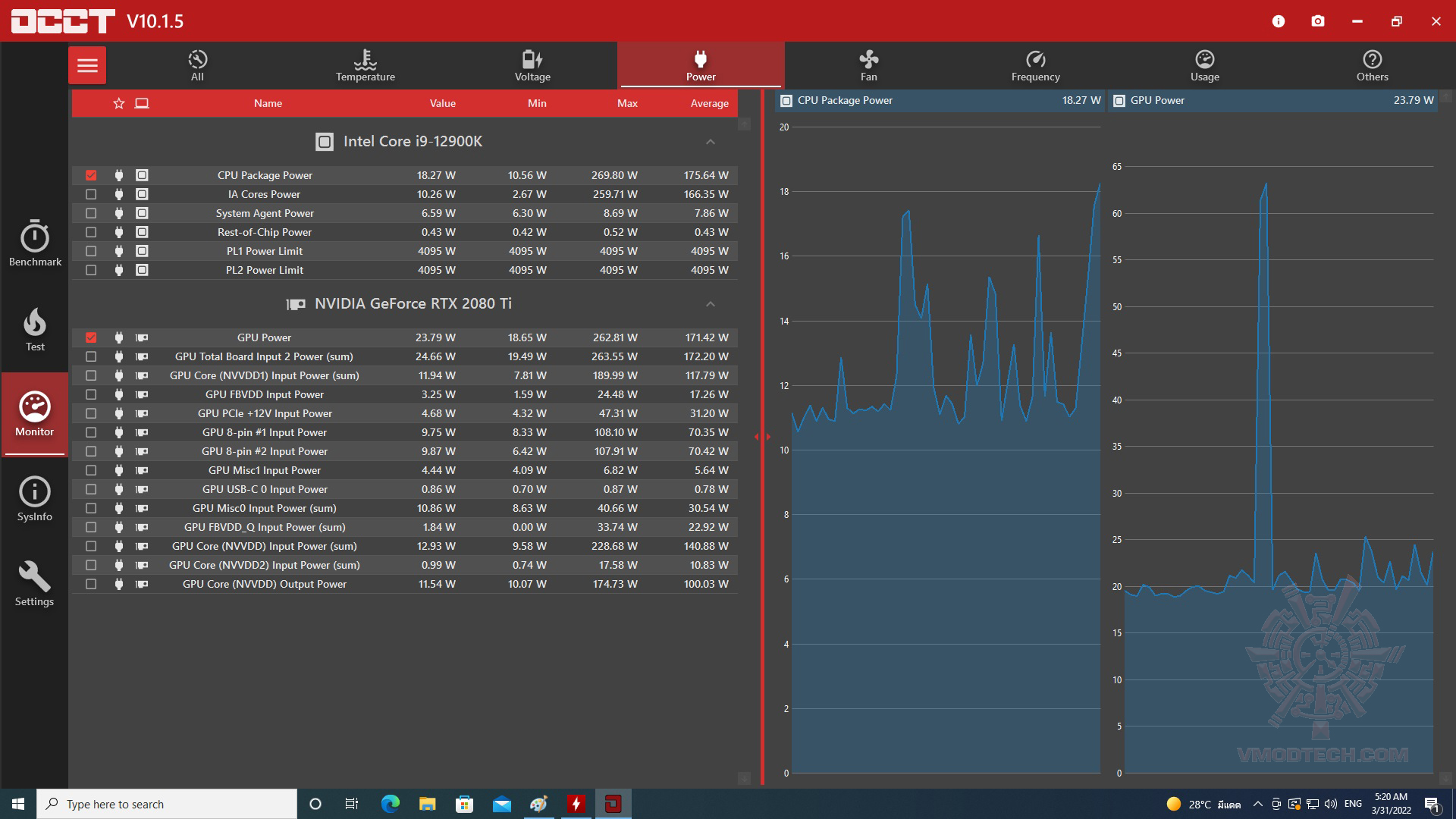Viewport: 1456px width, 819px height.
Task: Enable IA Cores Power graph checkbox
Action: point(91,194)
